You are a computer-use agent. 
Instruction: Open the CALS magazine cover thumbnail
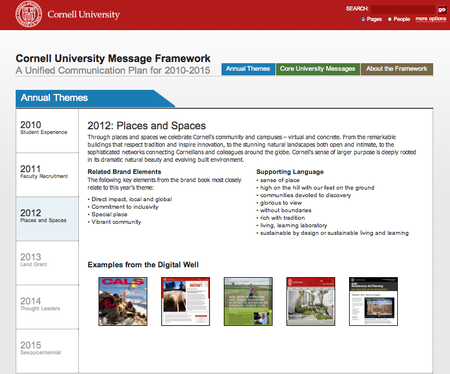tap(123, 301)
